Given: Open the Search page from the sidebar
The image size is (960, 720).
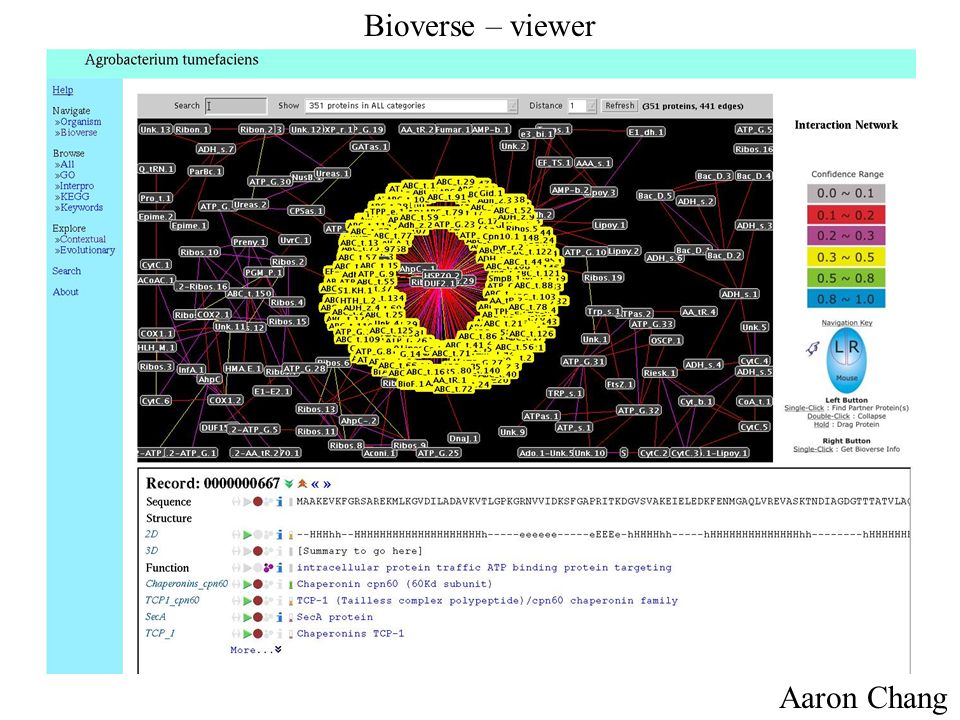Looking at the screenshot, I should pos(66,271).
